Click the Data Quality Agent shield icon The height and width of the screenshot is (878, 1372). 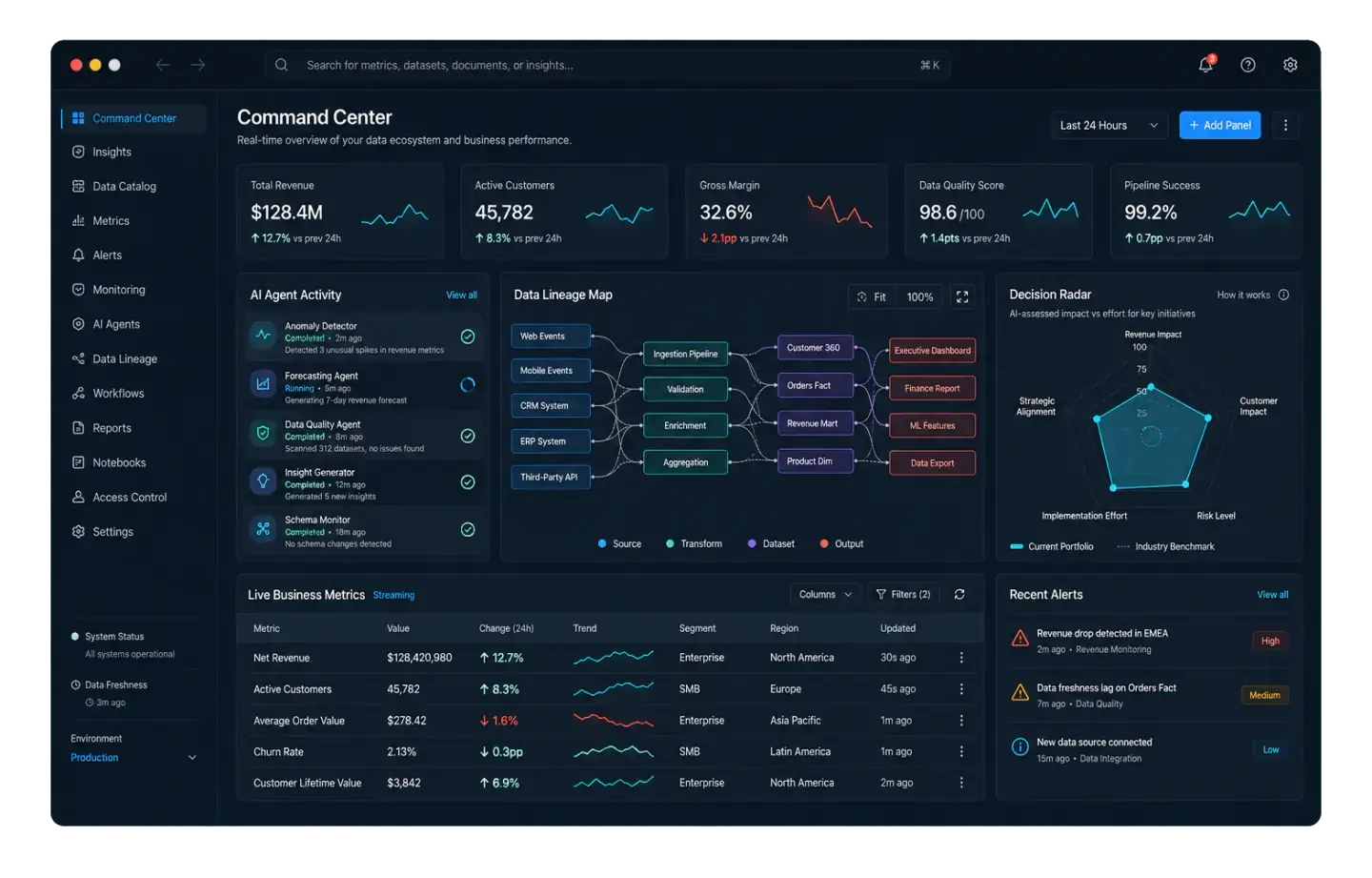[263, 433]
